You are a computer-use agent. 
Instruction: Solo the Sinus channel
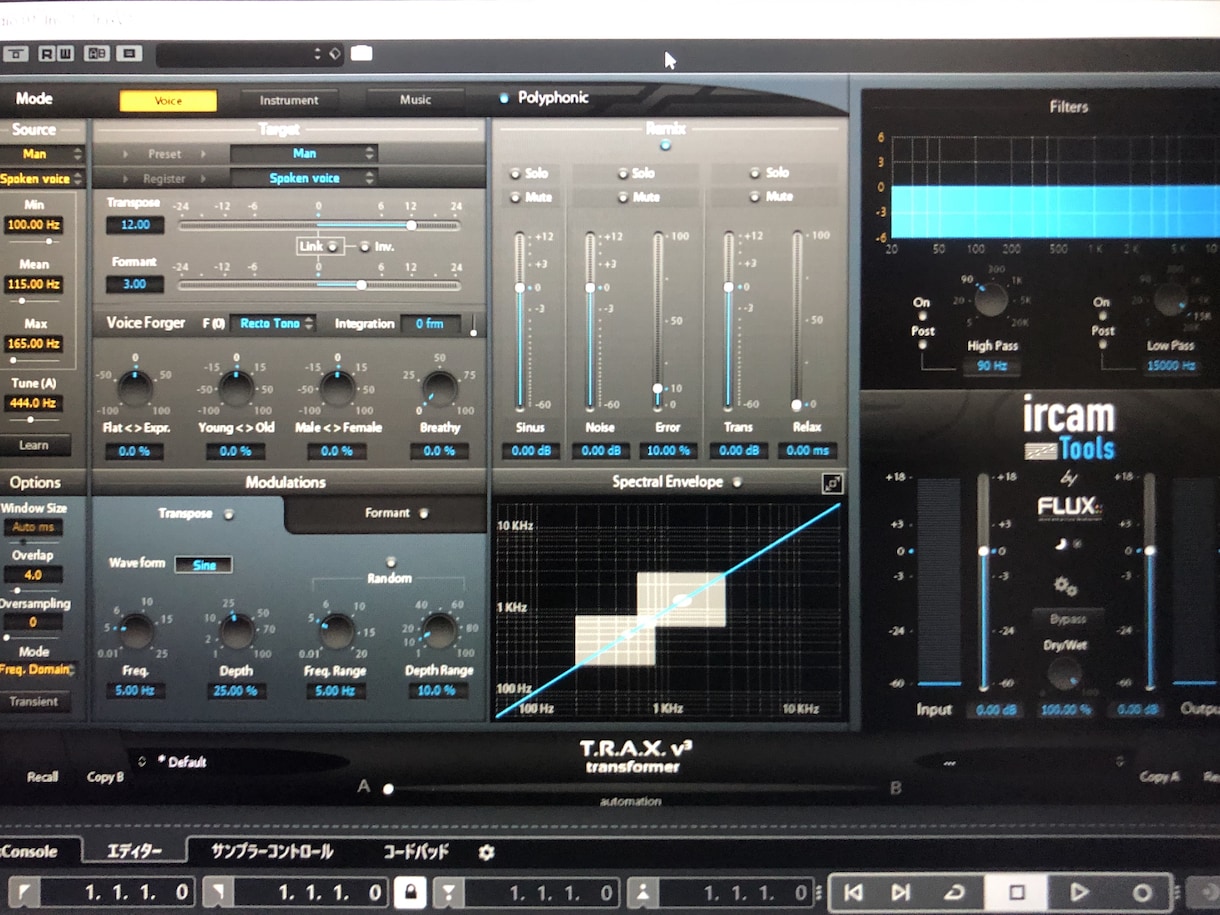tap(516, 173)
